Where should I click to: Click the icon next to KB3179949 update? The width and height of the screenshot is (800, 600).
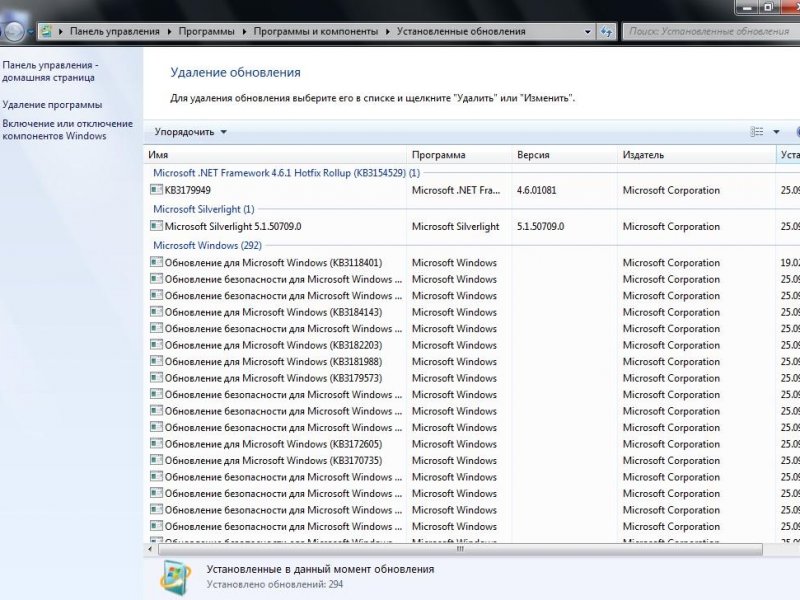tap(156, 190)
